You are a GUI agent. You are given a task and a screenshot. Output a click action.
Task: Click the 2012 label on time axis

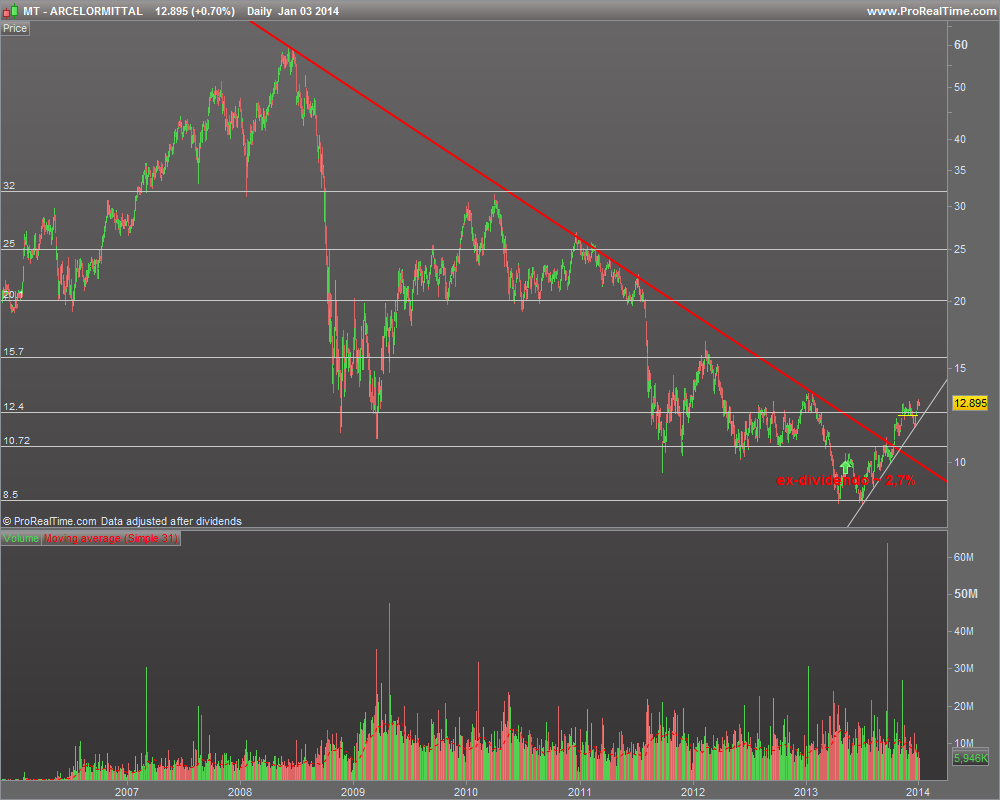693,792
